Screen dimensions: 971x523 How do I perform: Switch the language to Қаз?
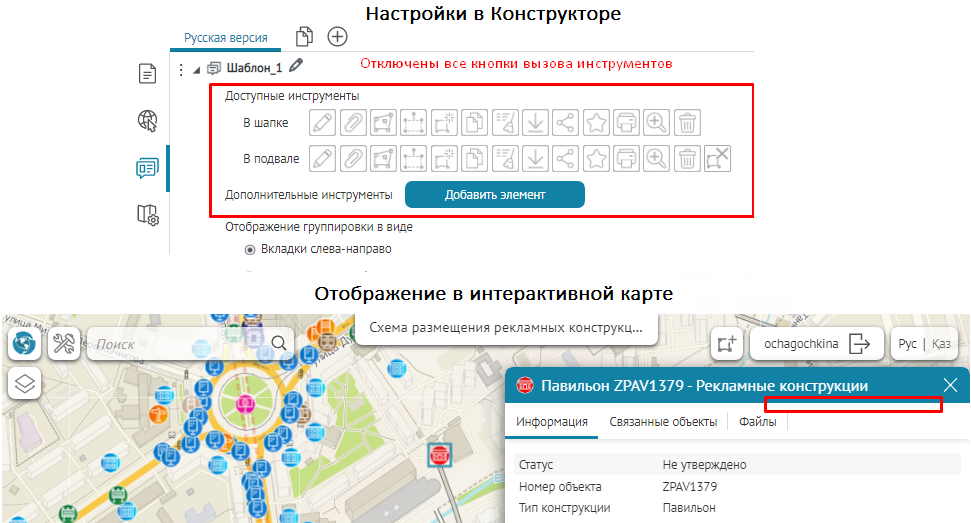pos(941,343)
